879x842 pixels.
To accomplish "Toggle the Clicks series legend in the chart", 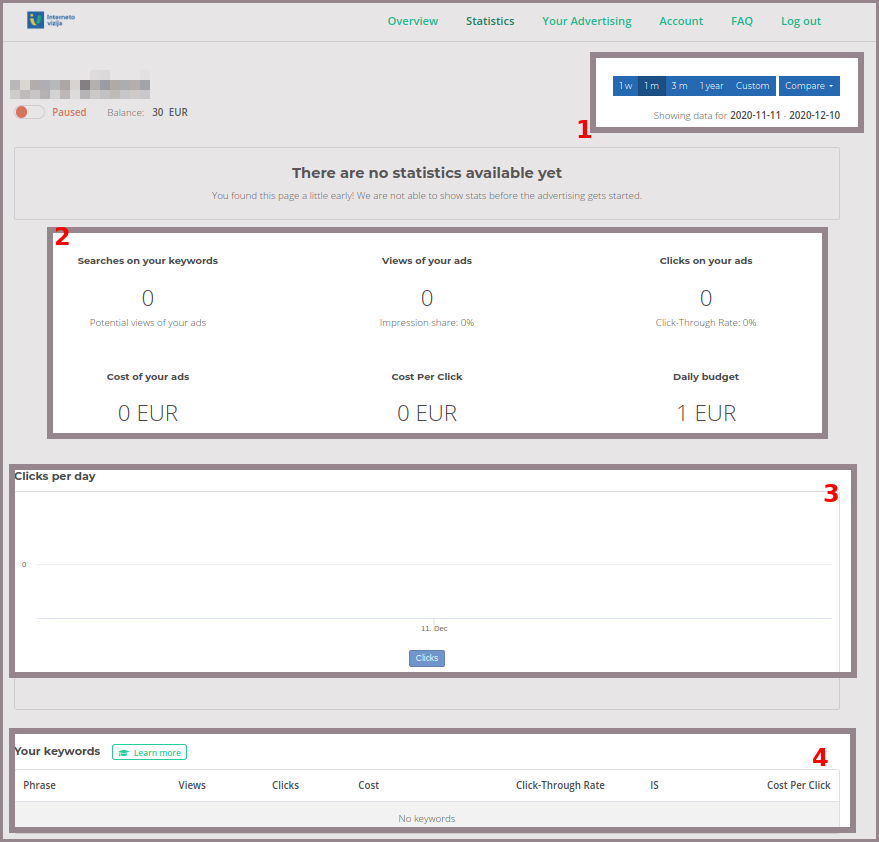I will point(427,658).
